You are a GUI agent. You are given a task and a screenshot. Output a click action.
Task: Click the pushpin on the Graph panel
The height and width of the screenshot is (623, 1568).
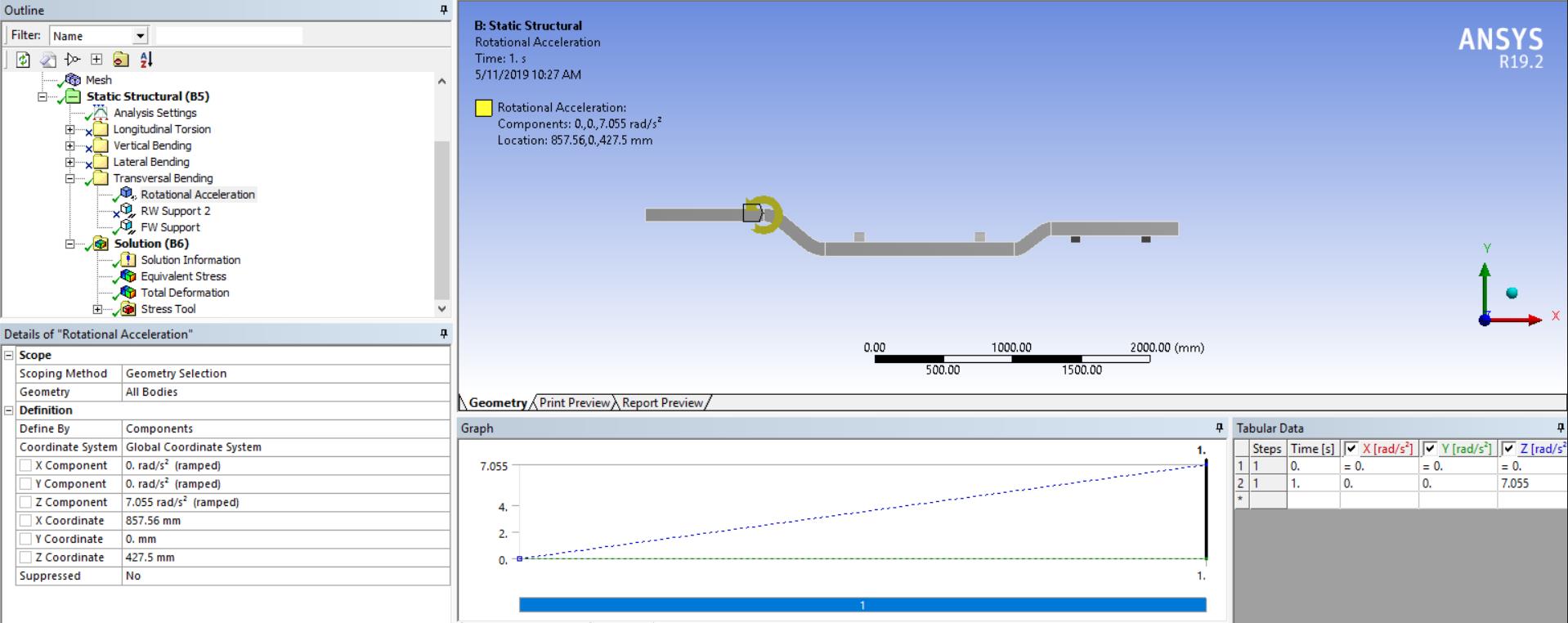pos(1220,428)
